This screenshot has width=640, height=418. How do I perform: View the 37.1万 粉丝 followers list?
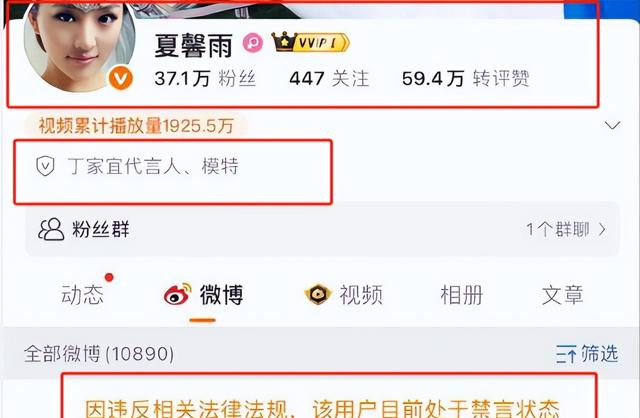(205, 78)
